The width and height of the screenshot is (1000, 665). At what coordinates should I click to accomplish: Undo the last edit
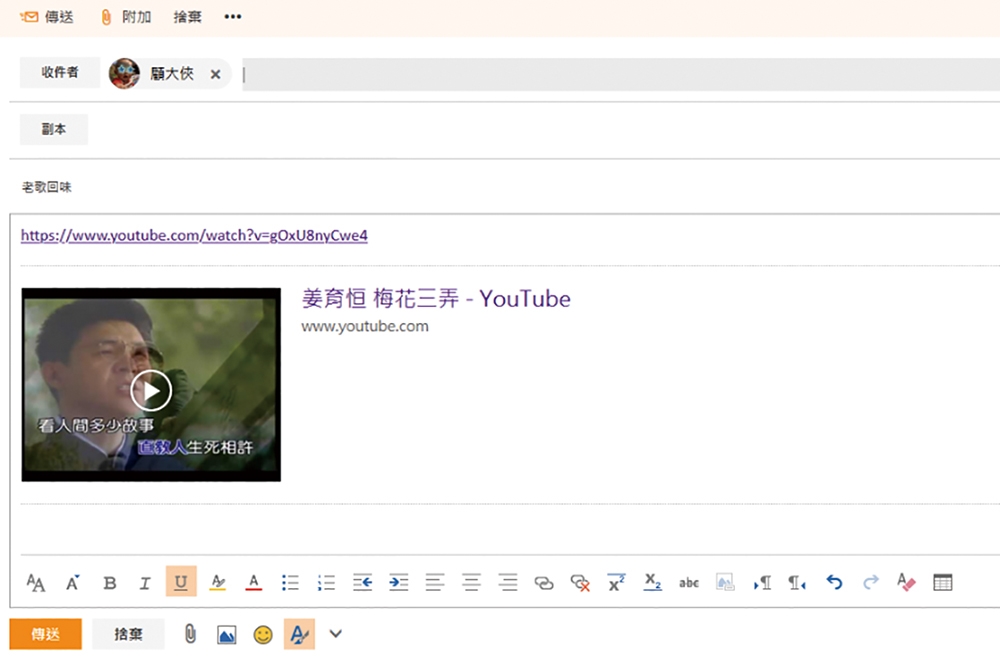[834, 583]
